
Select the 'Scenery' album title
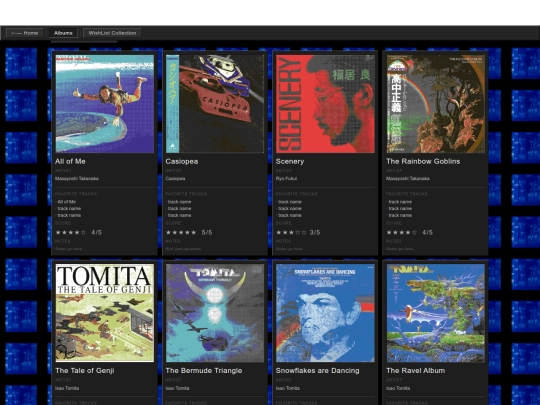pos(290,161)
